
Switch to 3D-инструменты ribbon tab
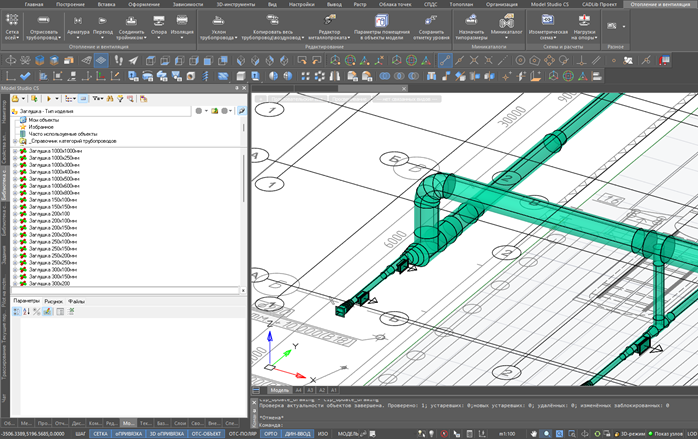point(235,4)
